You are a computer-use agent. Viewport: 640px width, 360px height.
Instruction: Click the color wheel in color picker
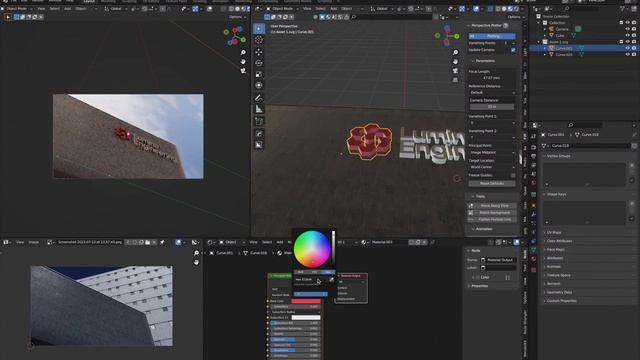tap(312, 249)
